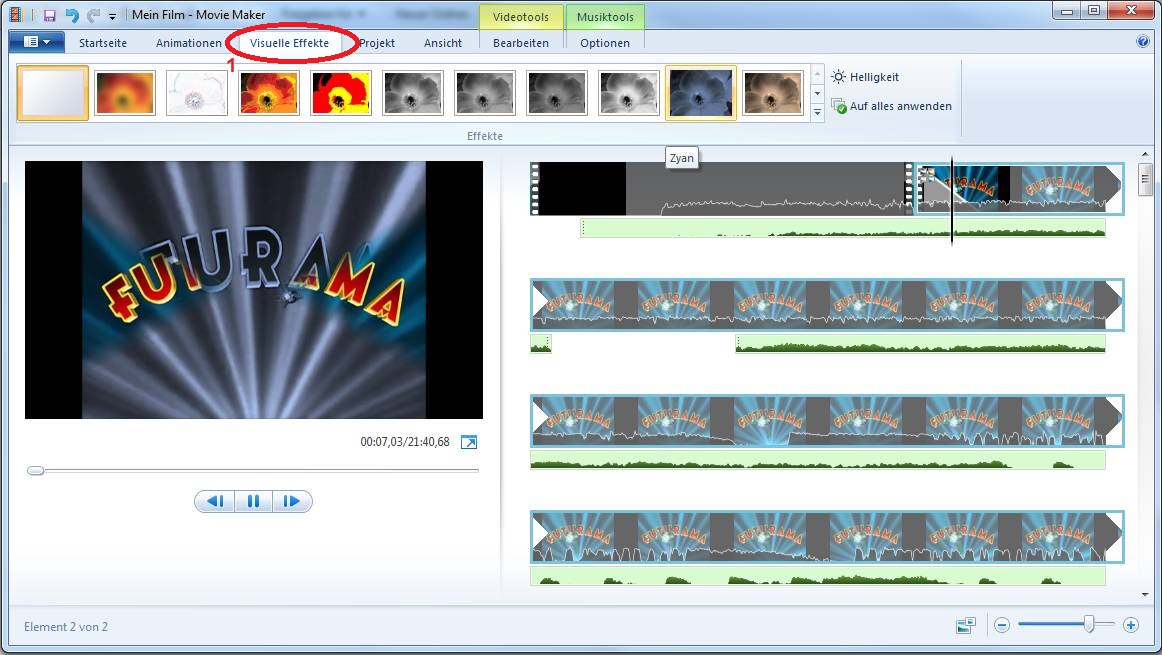Select the Sepia effect thumbnail
Screen dimensions: 1162x655
click(773, 93)
